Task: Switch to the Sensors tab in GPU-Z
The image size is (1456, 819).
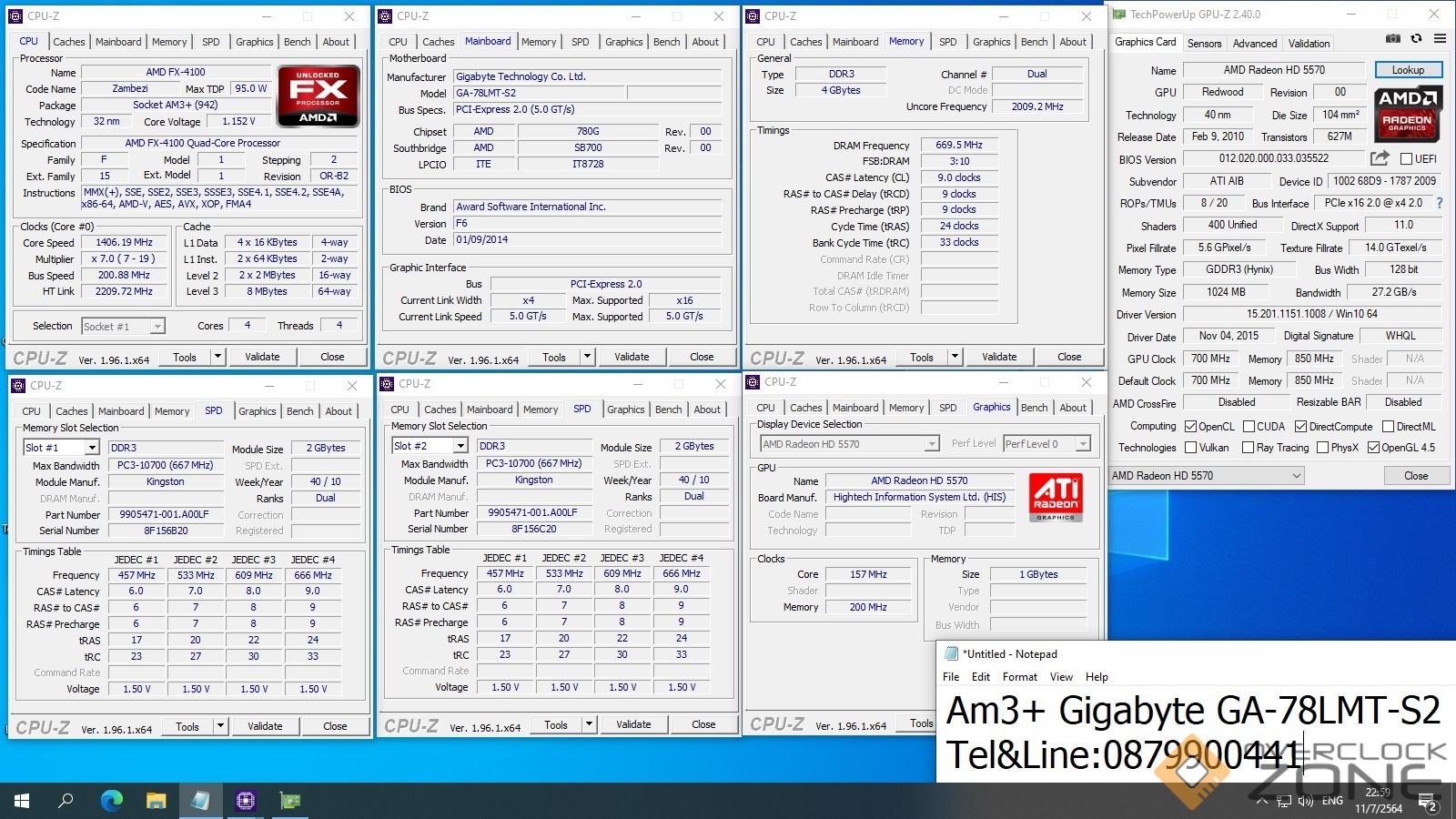Action: click(x=1204, y=43)
